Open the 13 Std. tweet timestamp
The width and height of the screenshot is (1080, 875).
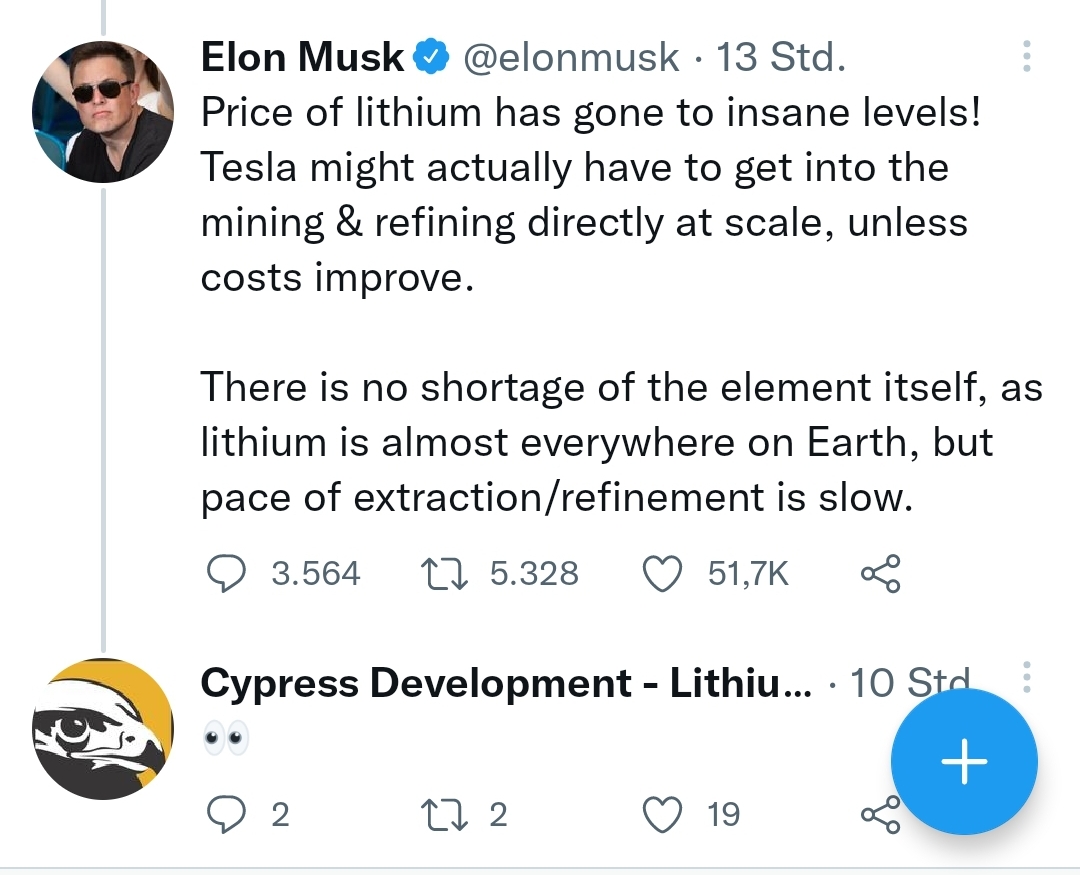pyautogui.click(x=778, y=57)
